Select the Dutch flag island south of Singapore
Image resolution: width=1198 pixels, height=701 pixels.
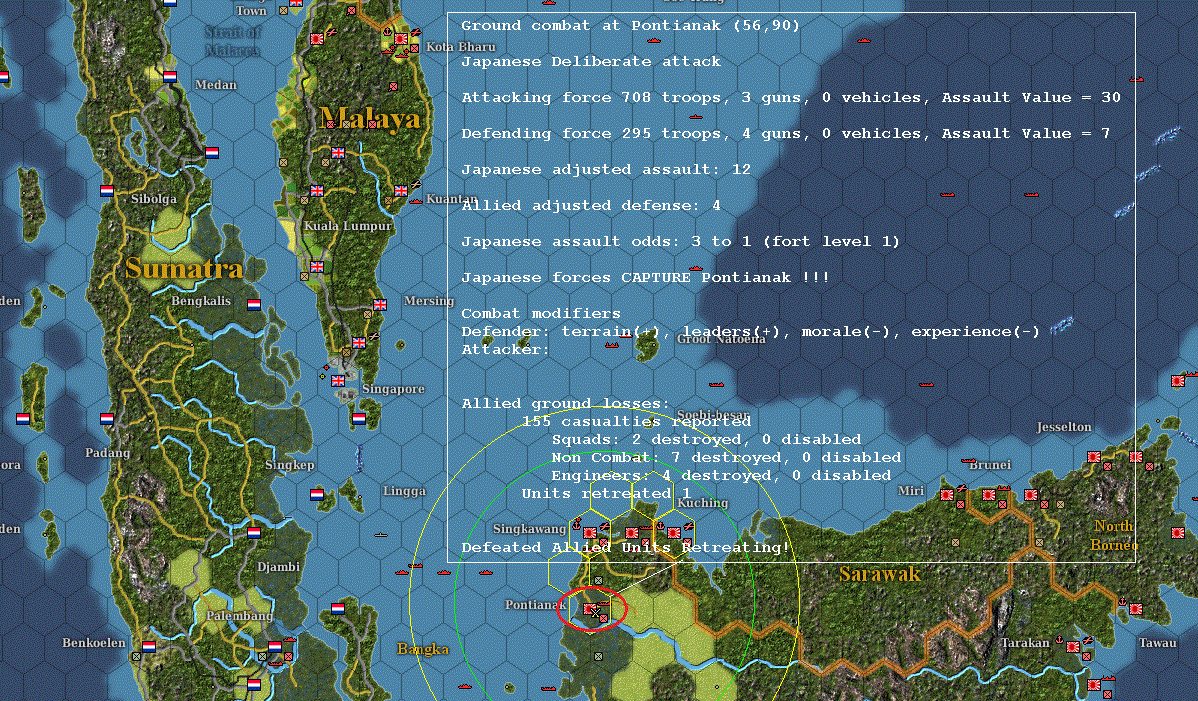point(359,418)
